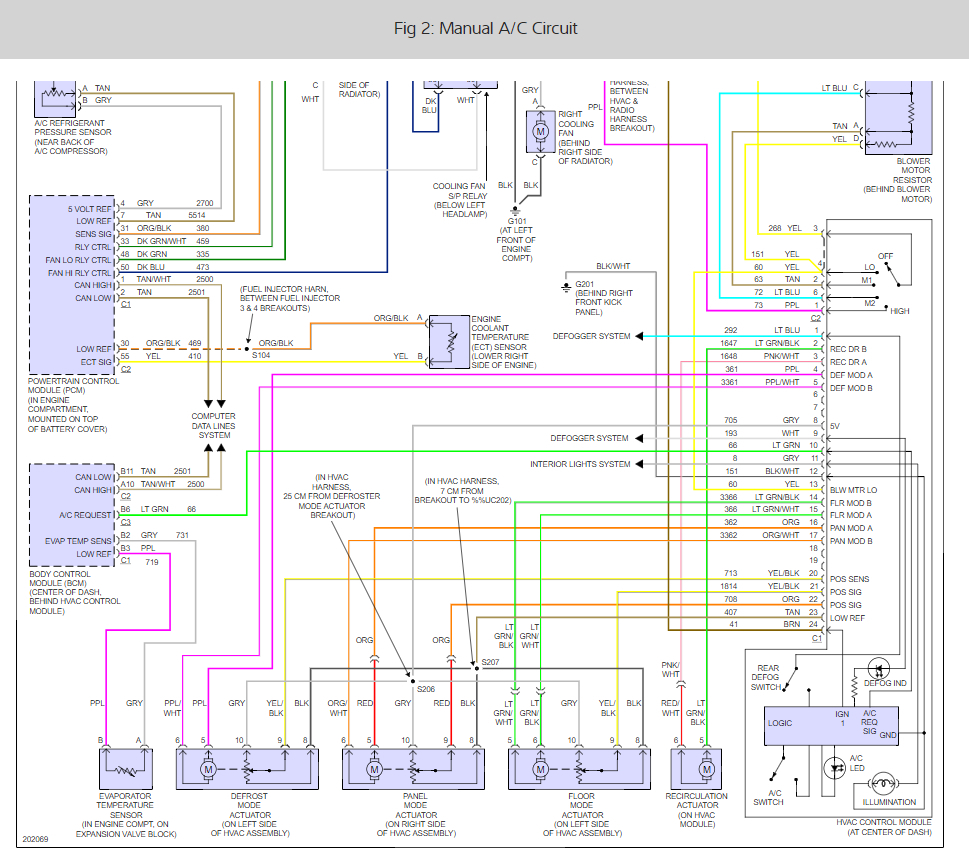
Task: Click wire circuit number 3361
Action: pos(729,382)
